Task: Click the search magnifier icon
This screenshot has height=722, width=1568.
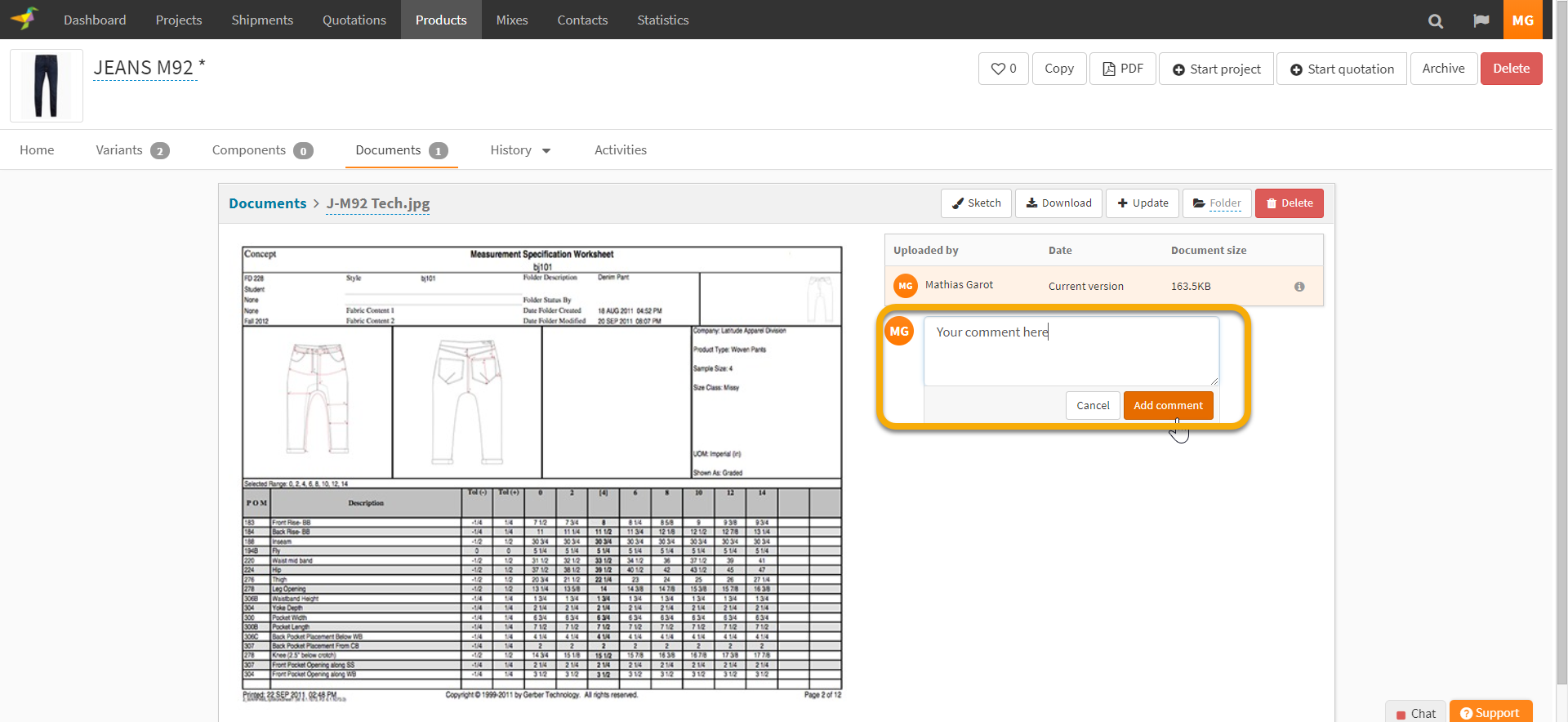Action: click(x=1435, y=20)
